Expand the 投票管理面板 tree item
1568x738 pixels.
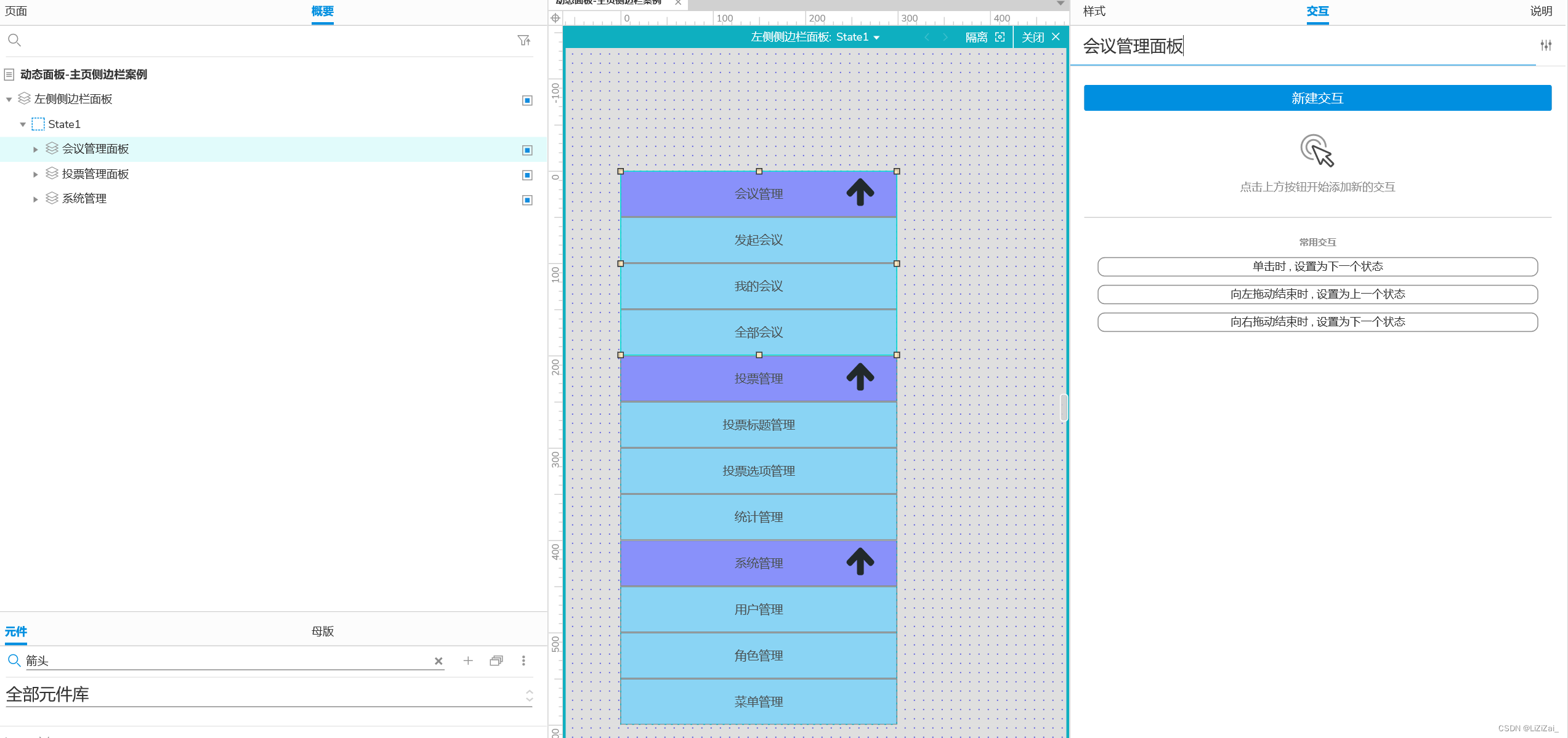[36, 175]
